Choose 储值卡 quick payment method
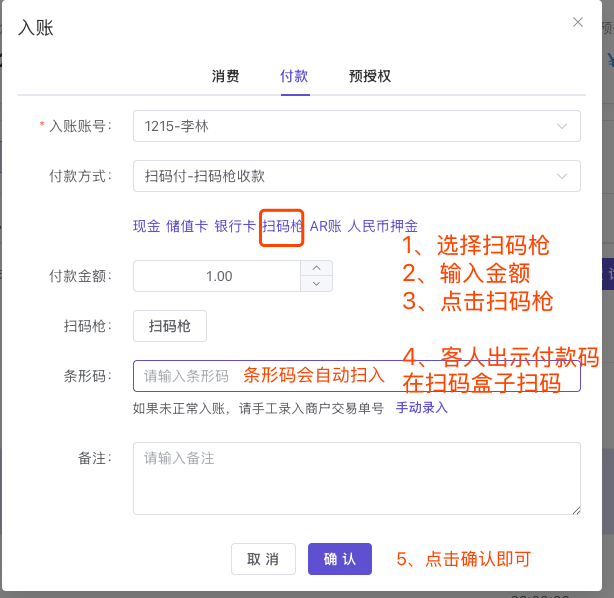The height and width of the screenshot is (598, 614). click(187, 226)
